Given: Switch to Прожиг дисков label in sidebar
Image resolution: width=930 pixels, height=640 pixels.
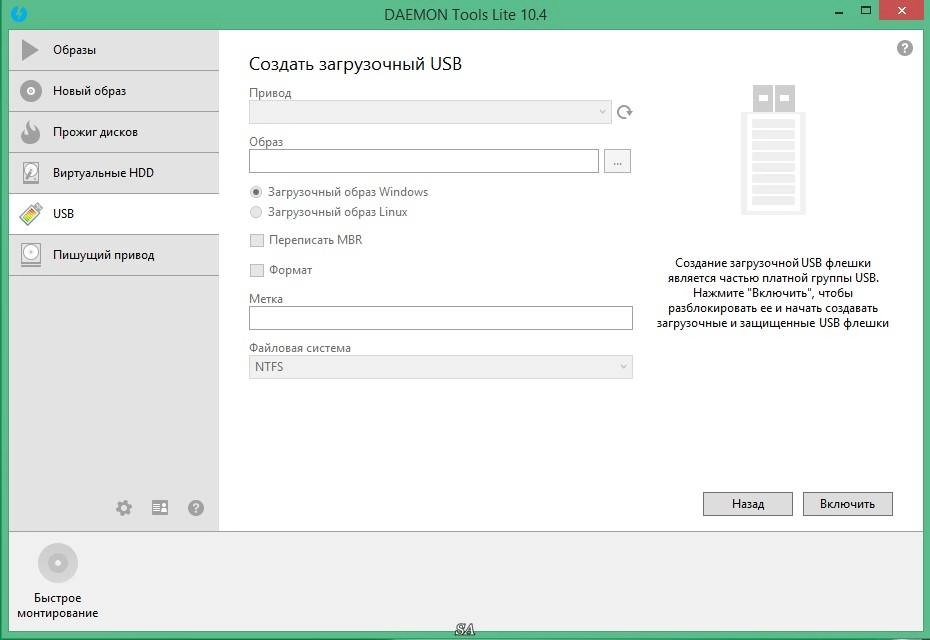Looking at the screenshot, I should (95, 132).
